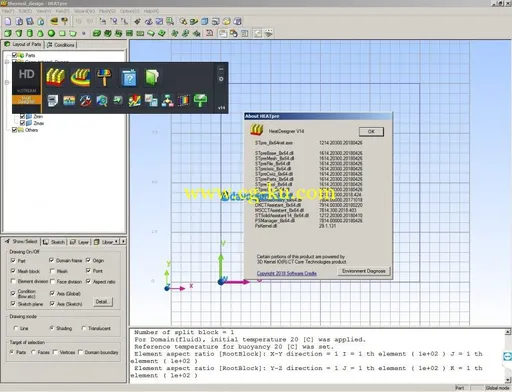Image resolution: width=512 pixels, height=392 pixels.
Task: Toggle the Zmax tree item checkbox
Action: 22,123
